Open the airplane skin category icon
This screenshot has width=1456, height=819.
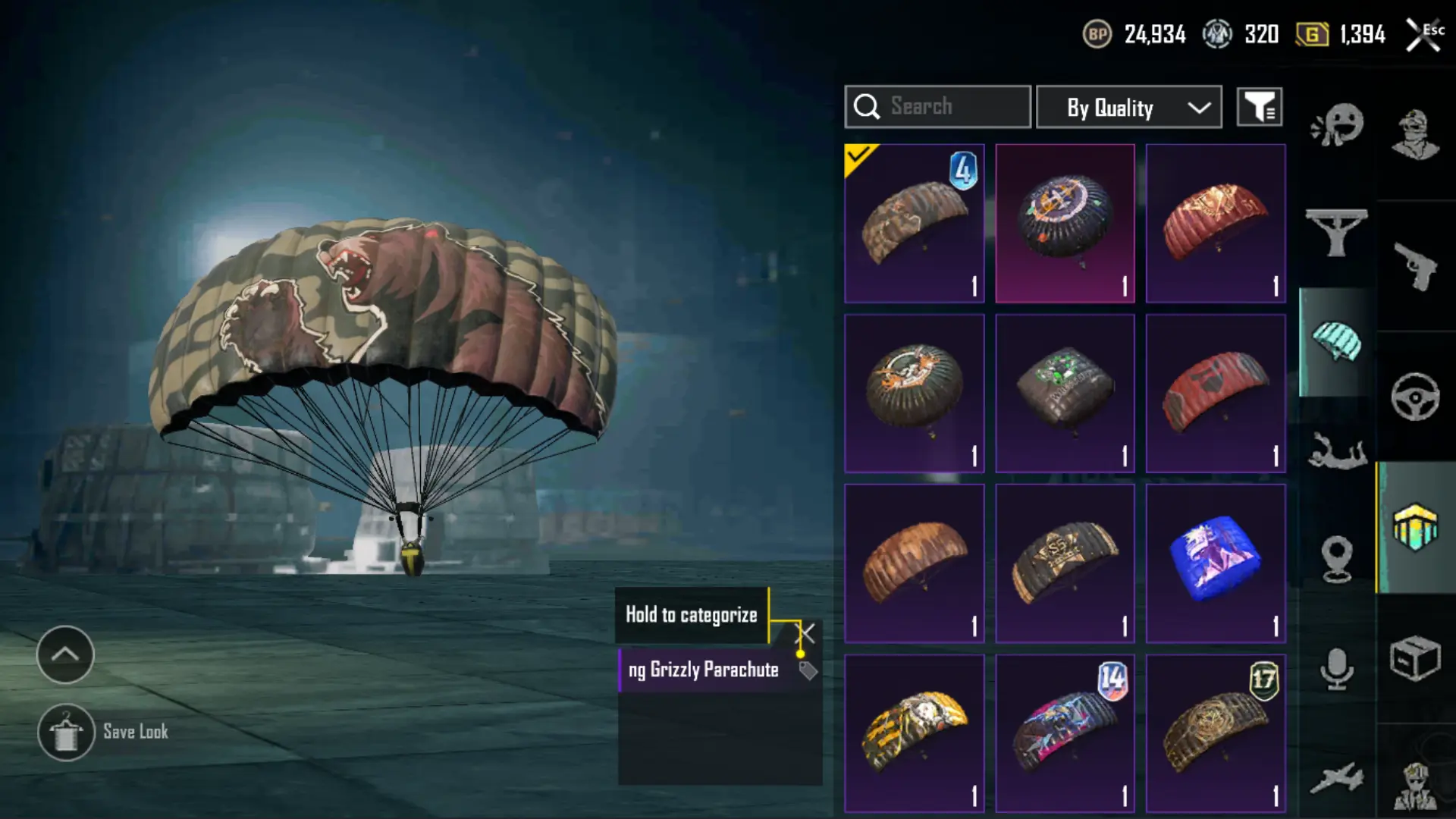(1336, 779)
